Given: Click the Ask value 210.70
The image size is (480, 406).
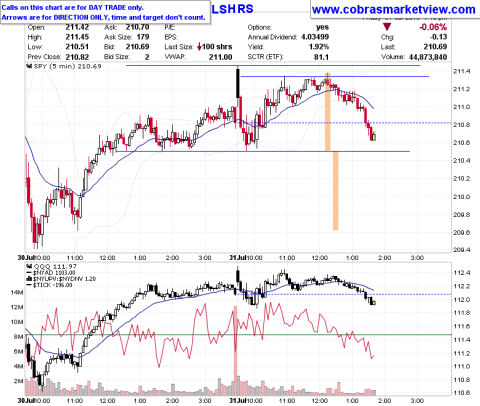Looking at the screenshot, I should tap(137, 27).
